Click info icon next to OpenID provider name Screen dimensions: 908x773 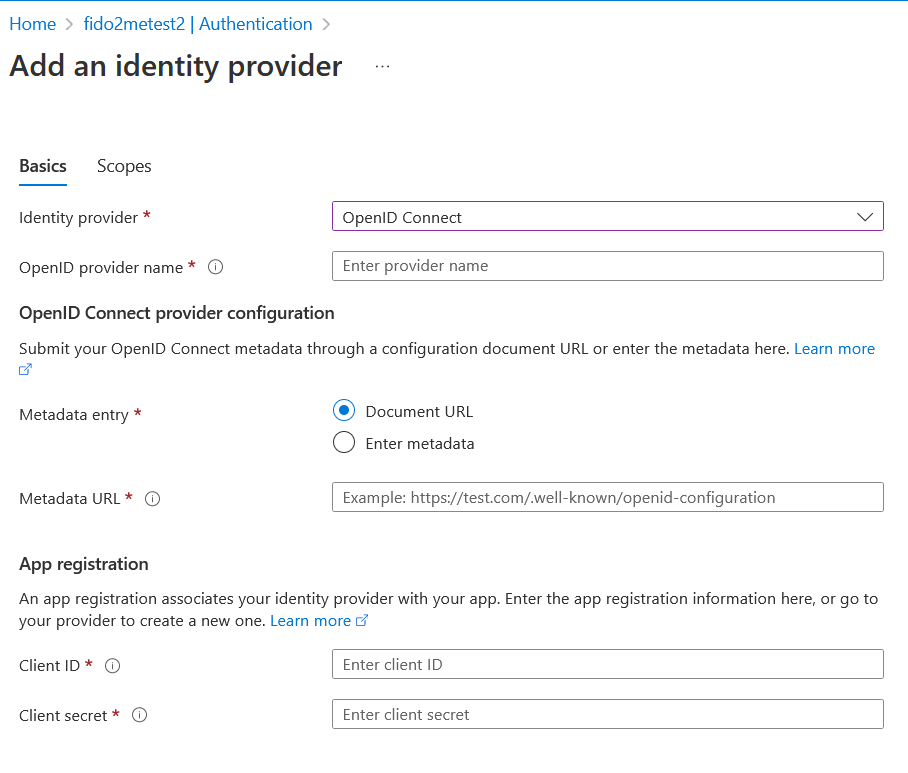(215, 267)
